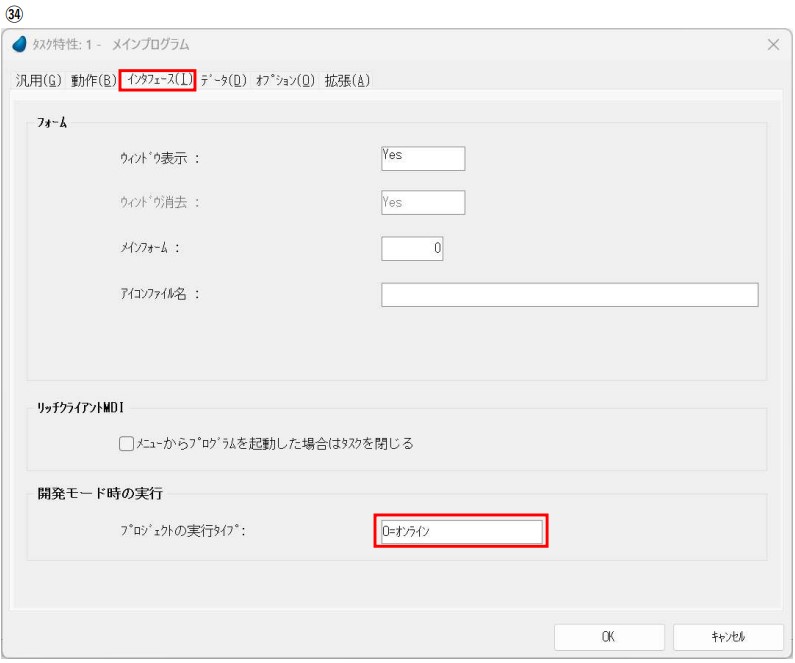
Task: Open the プロジェクトの実行タイプ O=オンライン box
Action: tap(459, 532)
